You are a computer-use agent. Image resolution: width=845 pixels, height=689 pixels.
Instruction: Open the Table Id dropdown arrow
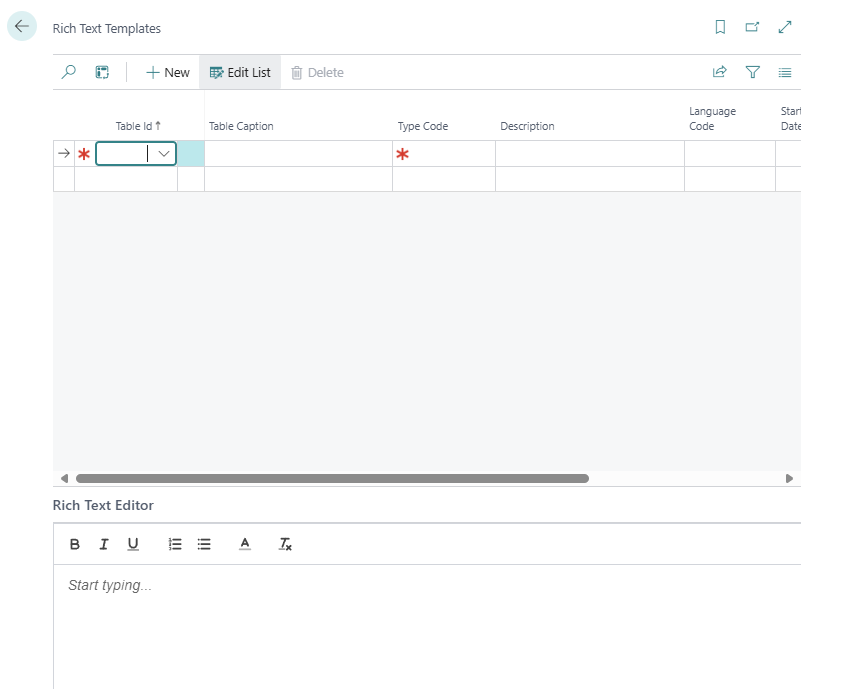click(164, 154)
